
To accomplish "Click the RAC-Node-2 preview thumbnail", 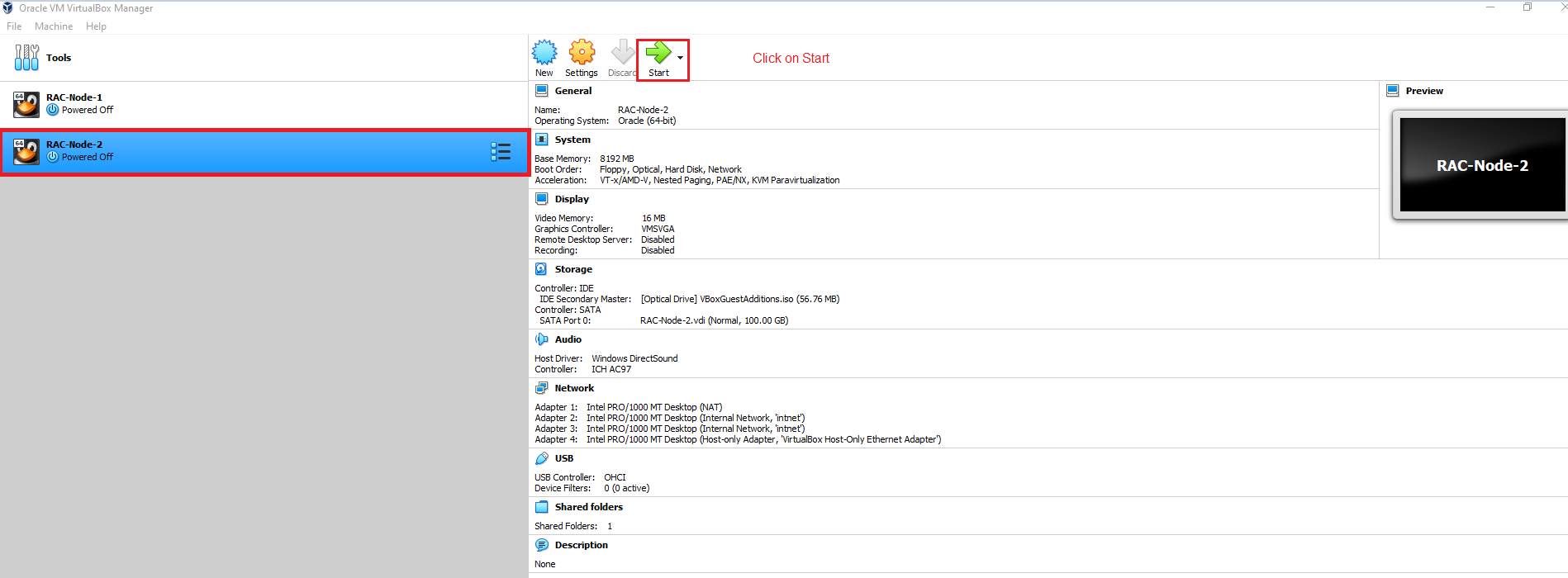I will [1482, 165].
